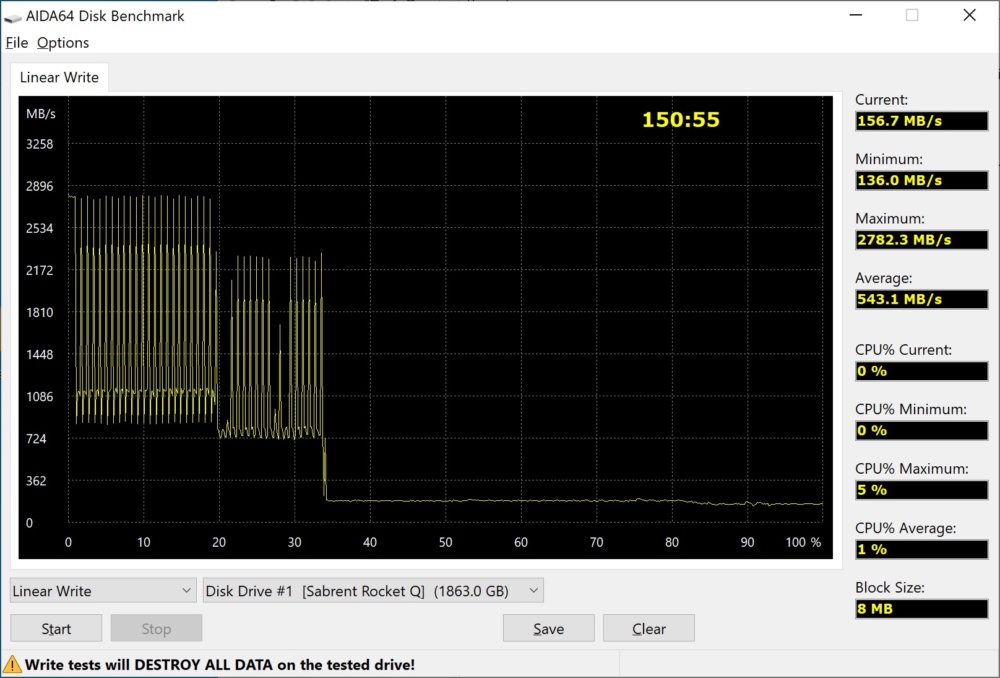Open the File menu
The image size is (1000, 678).
tap(17, 43)
